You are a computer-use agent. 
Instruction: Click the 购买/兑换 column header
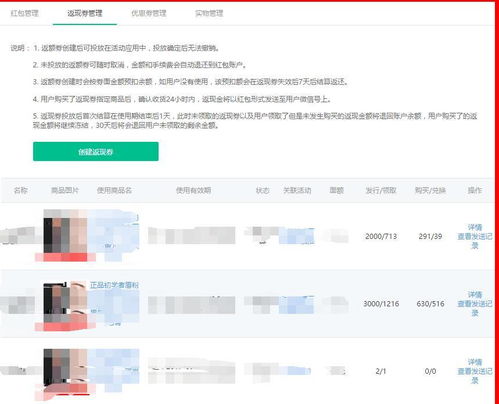pos(430,190)
